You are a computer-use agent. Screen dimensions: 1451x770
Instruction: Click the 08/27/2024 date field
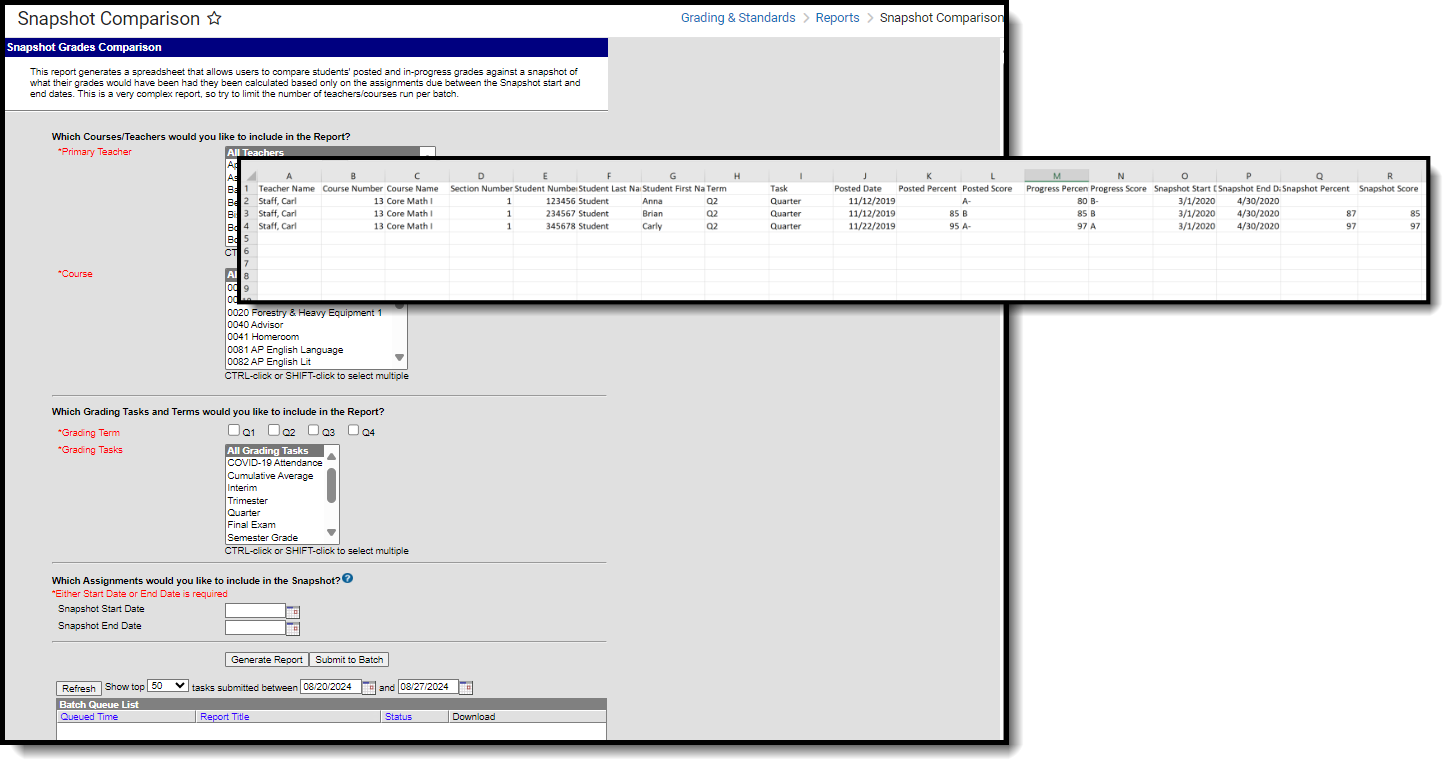(x=428, y=687)
